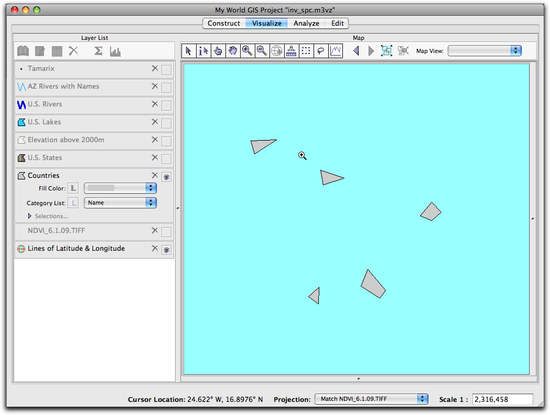Switch to the Edit tab
Screen dimensions: 550x415
[x=337, y=24]
